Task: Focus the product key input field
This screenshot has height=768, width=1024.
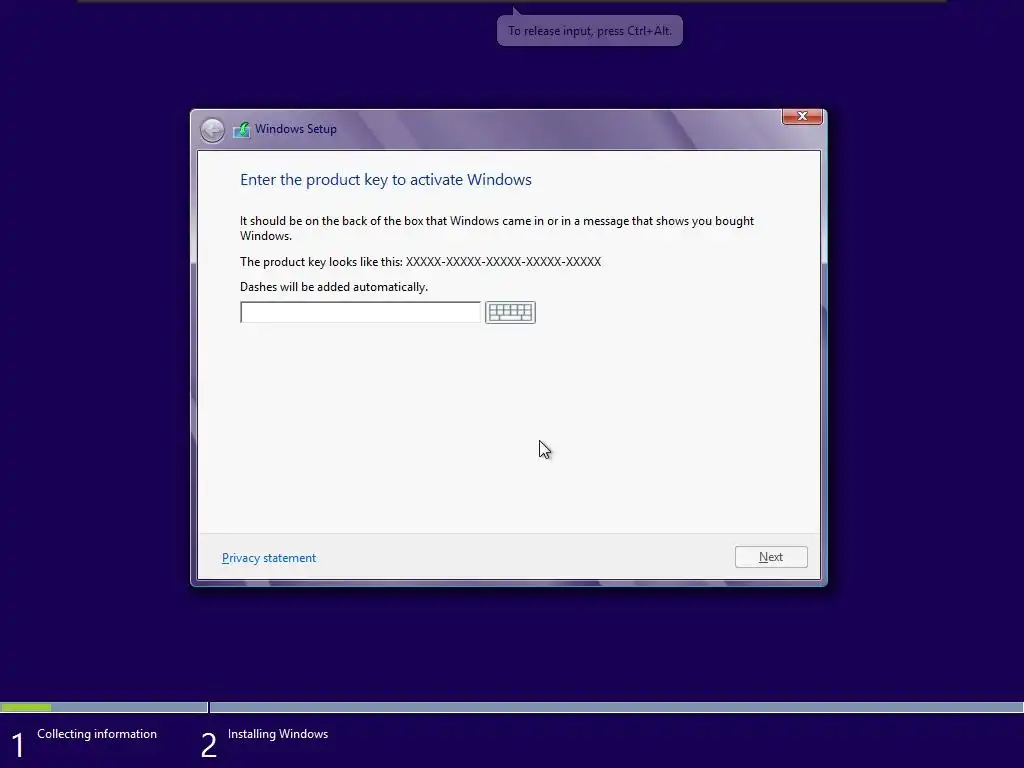Action: tap(360, 312)
